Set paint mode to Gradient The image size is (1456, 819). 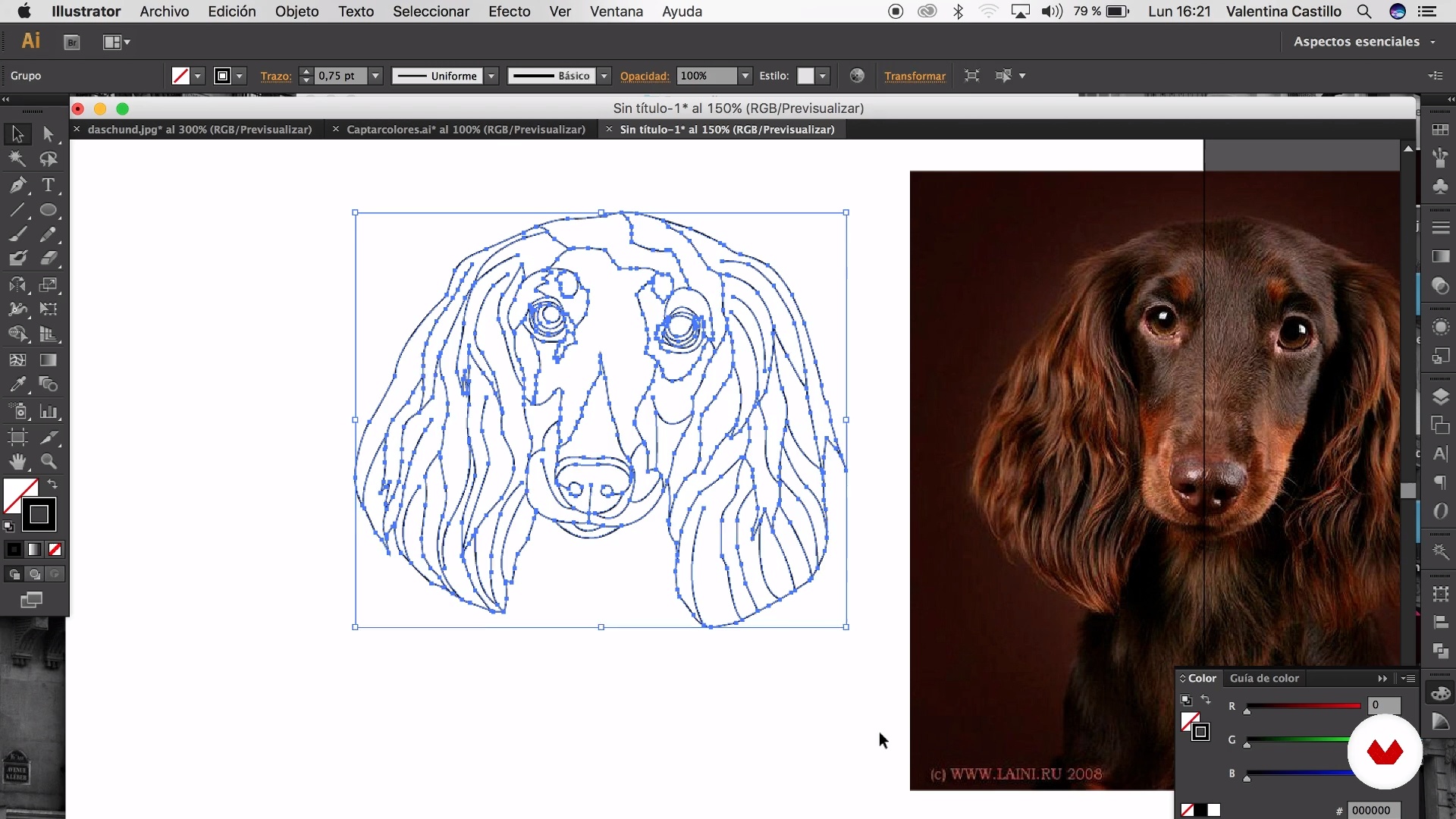35,550
